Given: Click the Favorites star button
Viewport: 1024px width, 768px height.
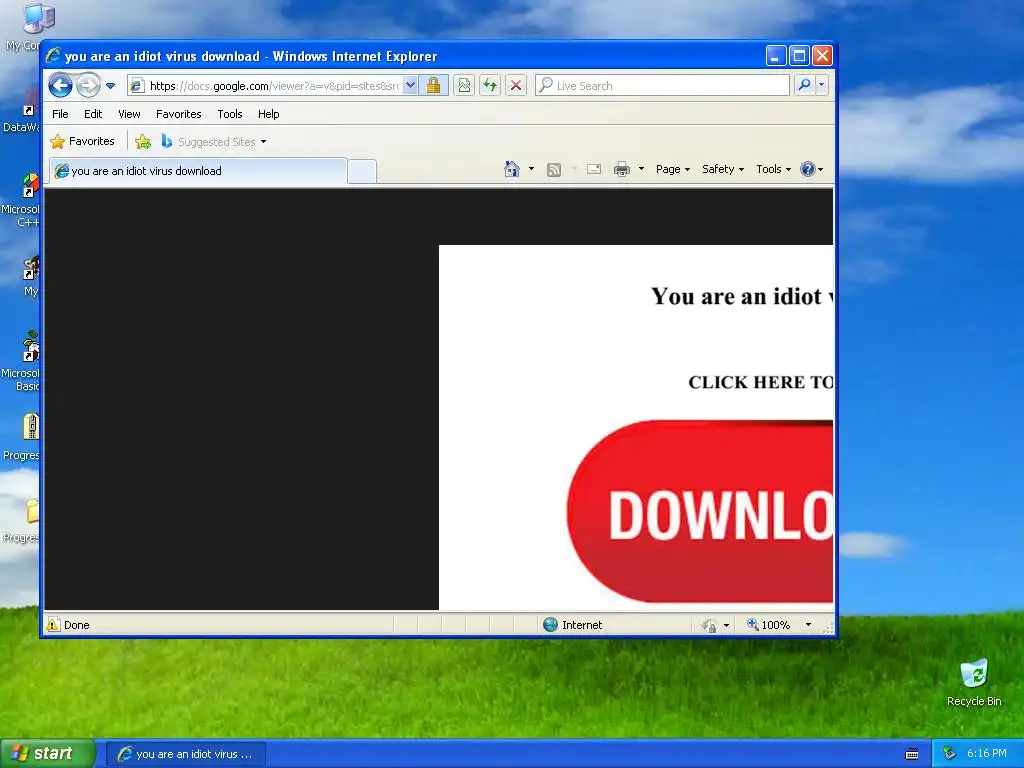Looking at the screenshot, I should tap(83, 141).
